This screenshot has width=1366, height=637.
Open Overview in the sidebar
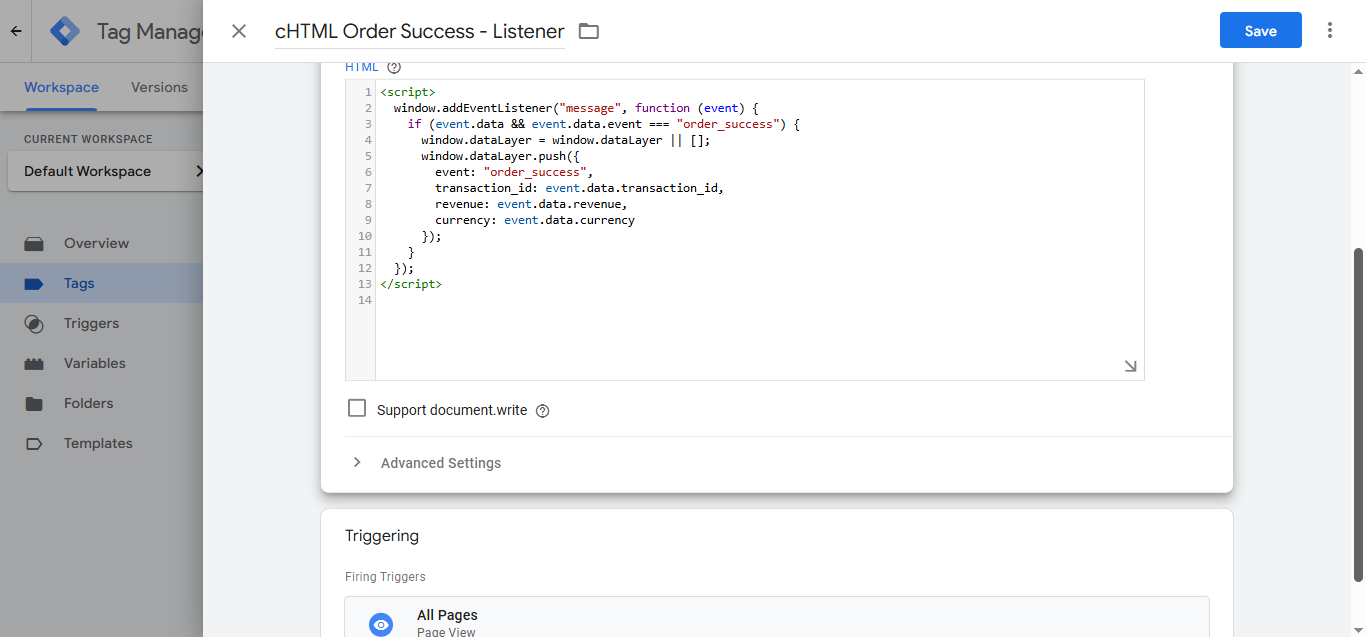coord(96,243)
